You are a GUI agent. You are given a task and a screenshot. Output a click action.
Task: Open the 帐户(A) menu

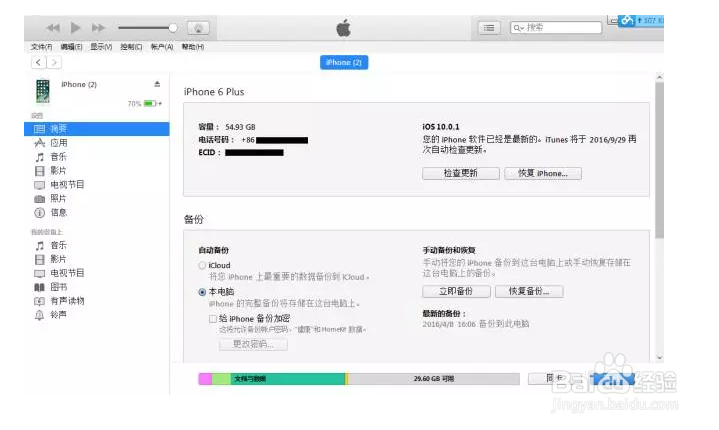coord(162,47)
